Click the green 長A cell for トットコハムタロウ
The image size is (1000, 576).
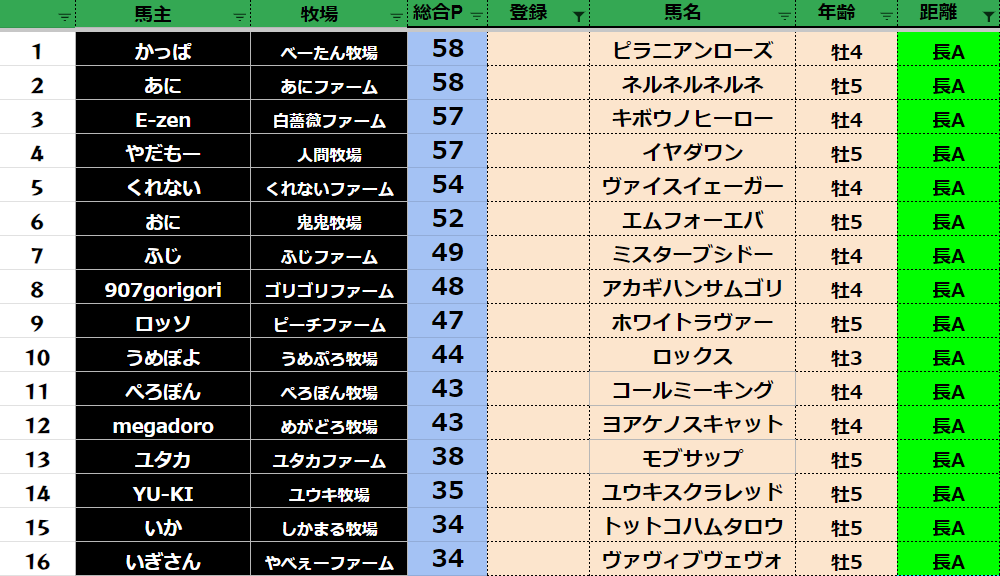pos(948,527)
